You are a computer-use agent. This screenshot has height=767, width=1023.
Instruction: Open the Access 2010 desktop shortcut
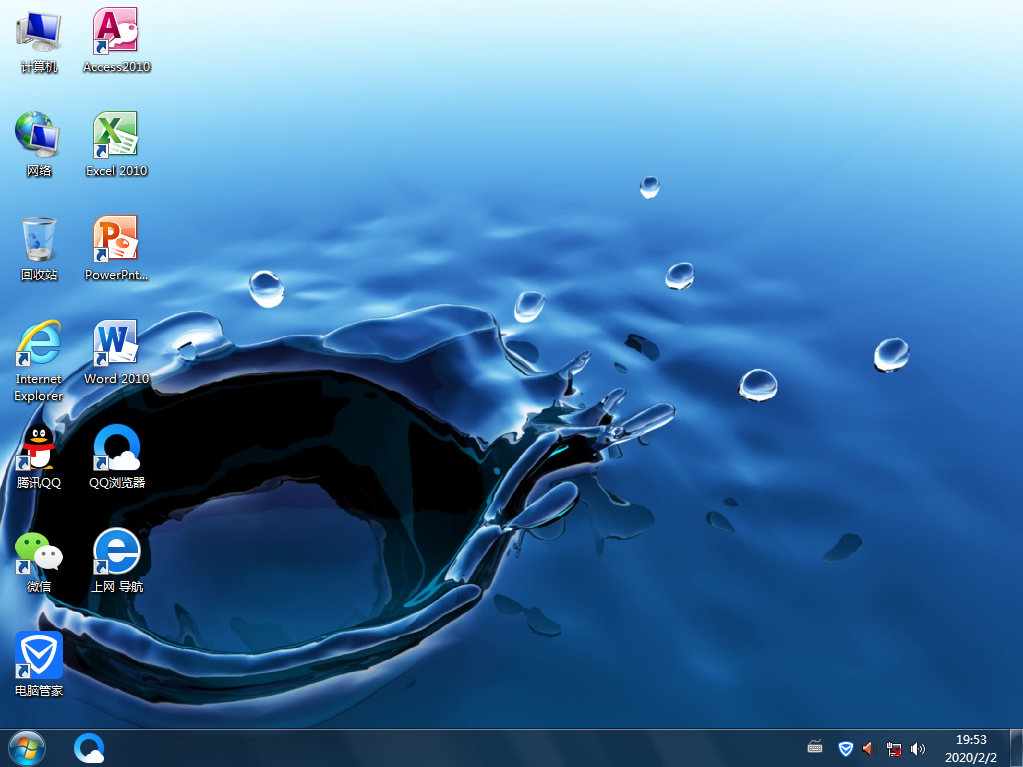116,32
